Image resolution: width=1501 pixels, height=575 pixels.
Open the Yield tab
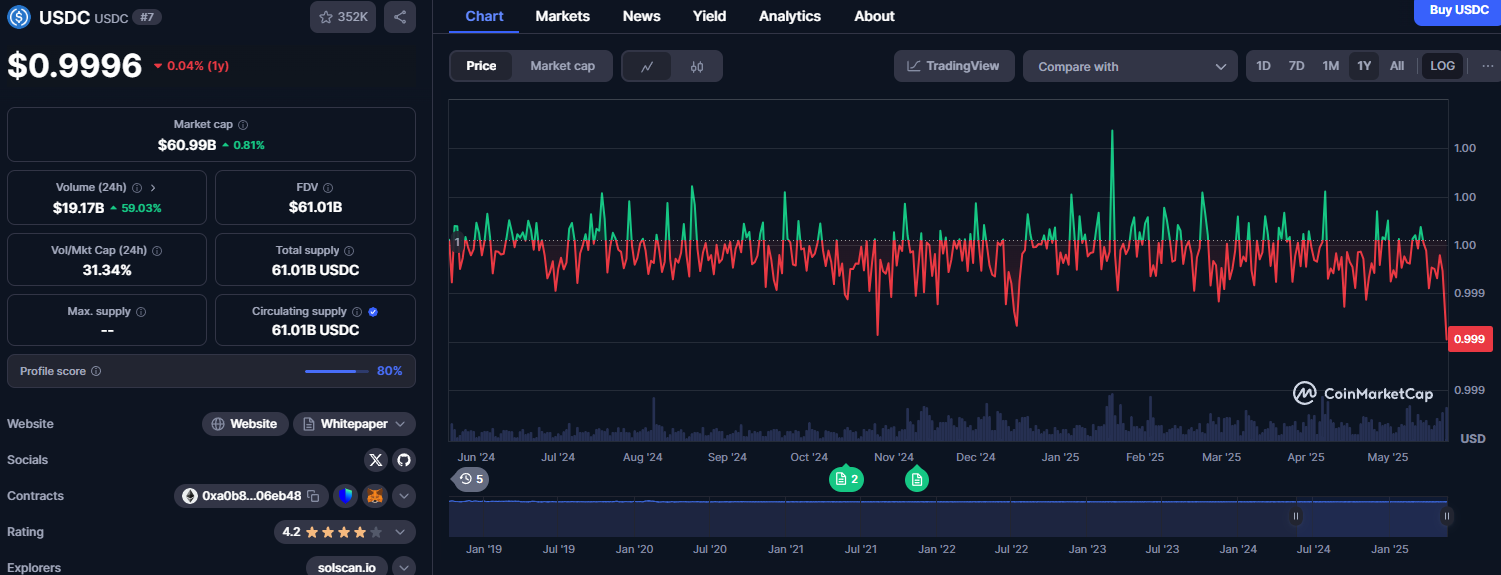click(710, 16)
